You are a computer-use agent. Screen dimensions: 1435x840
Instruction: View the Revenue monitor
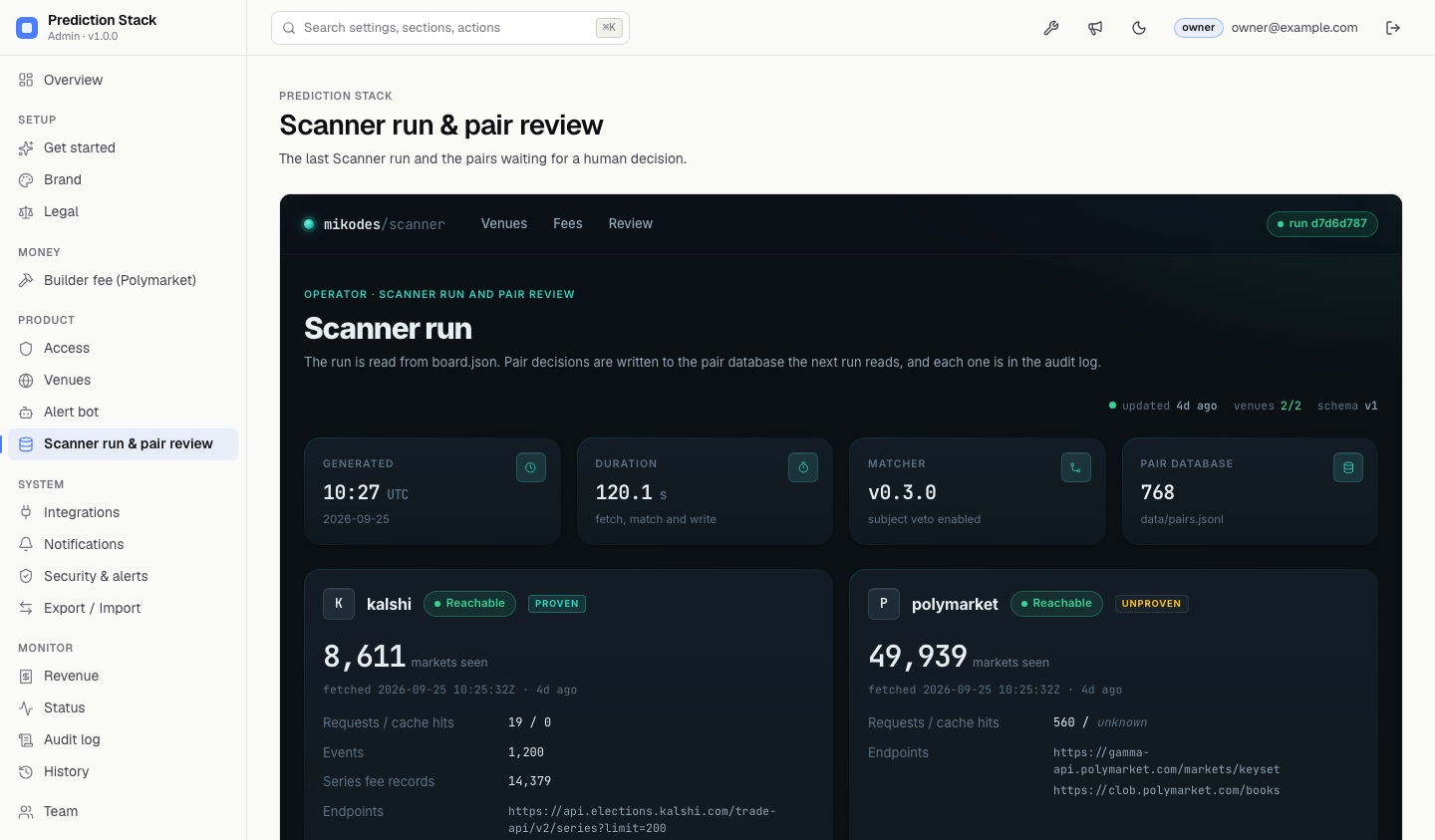(124, 676)
